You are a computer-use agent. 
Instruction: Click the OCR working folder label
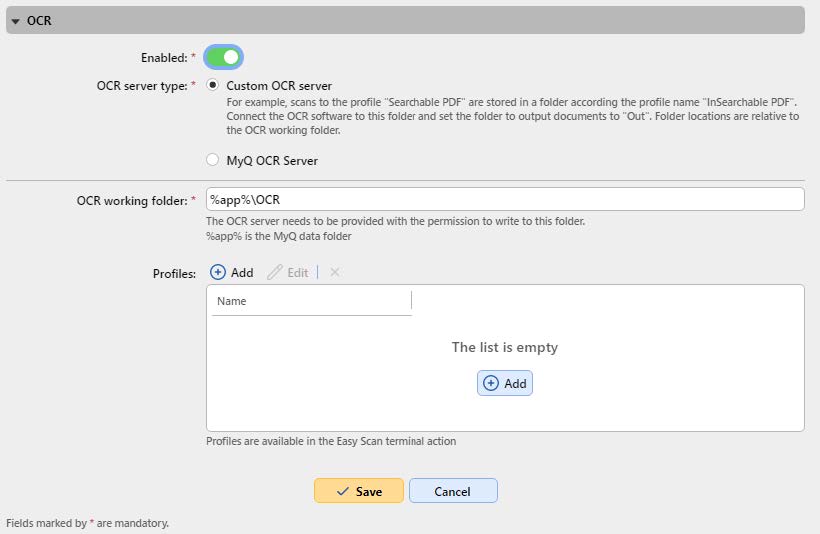[130, 201]
